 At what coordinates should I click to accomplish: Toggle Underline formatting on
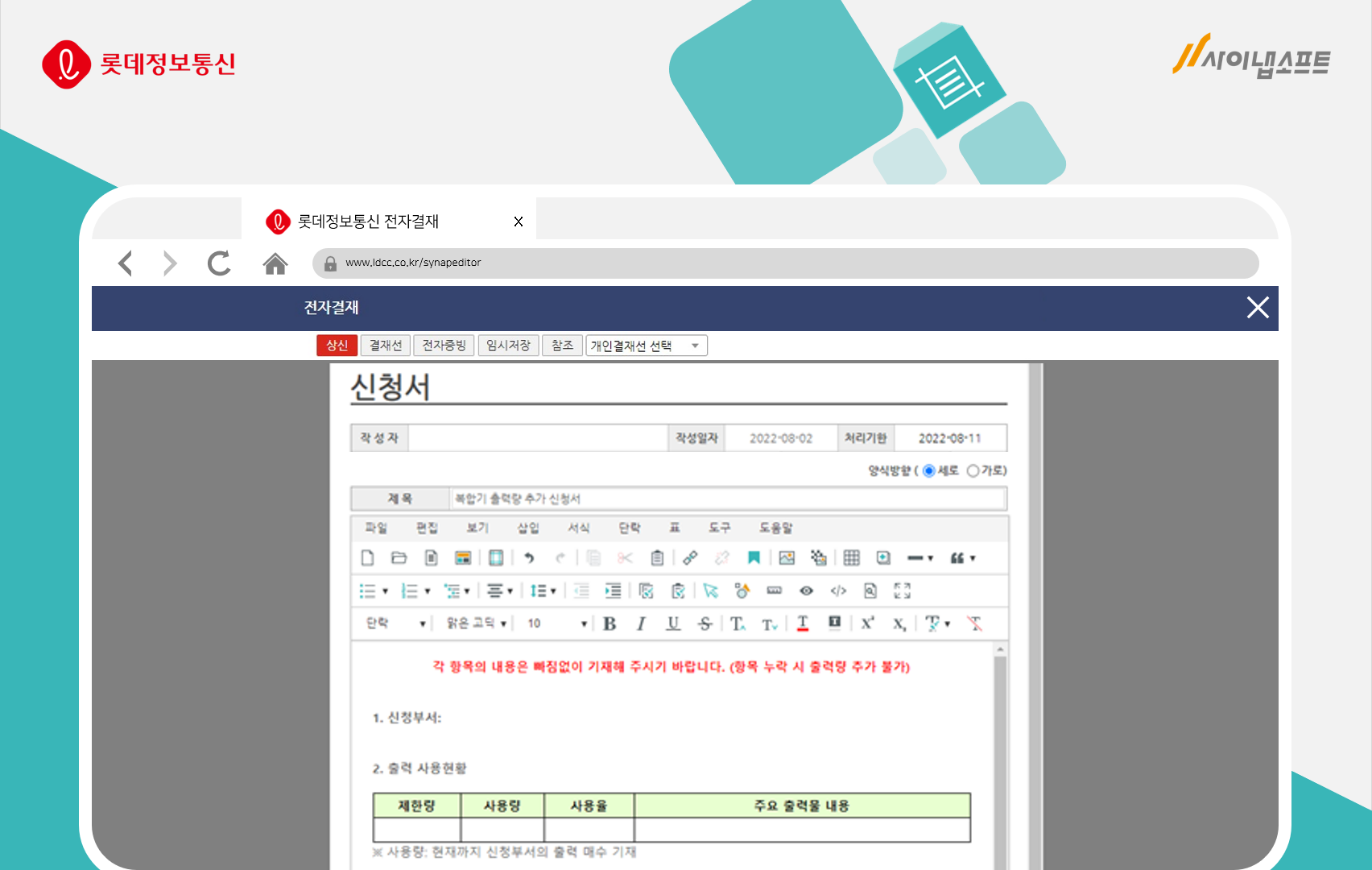click(673, 623)
